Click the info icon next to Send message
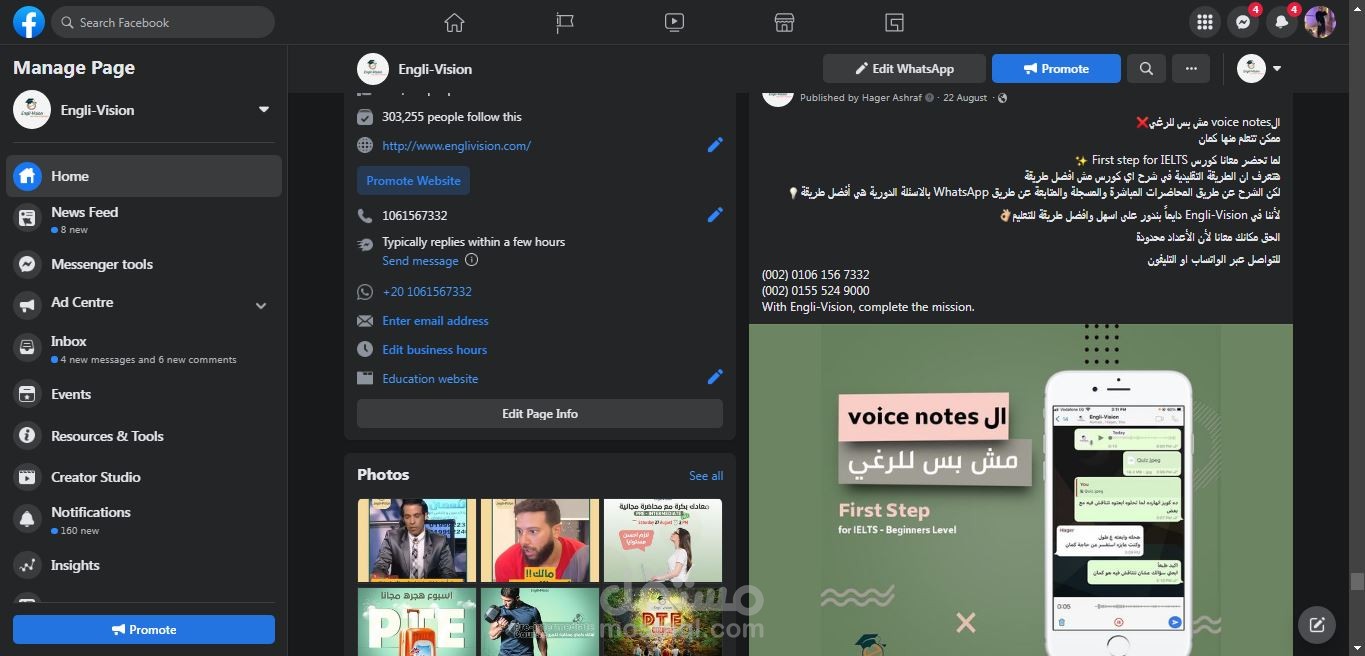The image size is (1365, 656). 472,260
